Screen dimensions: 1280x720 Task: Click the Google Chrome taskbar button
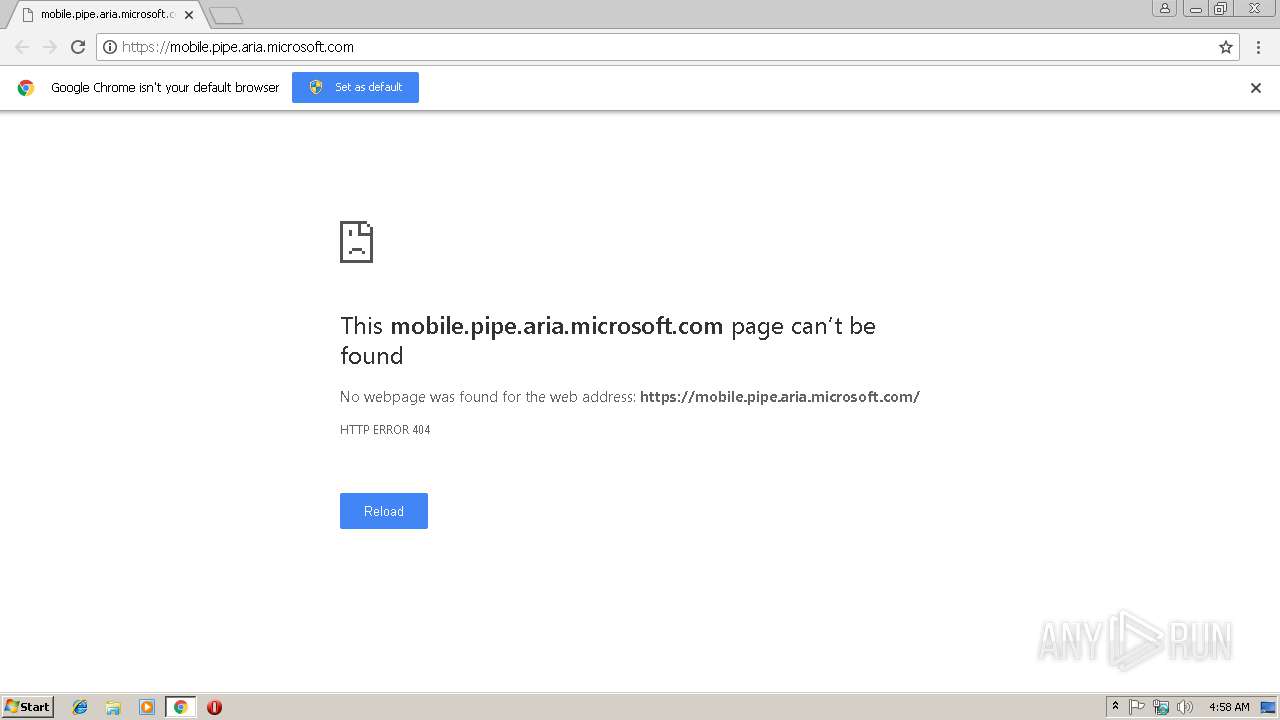point(180,707)
